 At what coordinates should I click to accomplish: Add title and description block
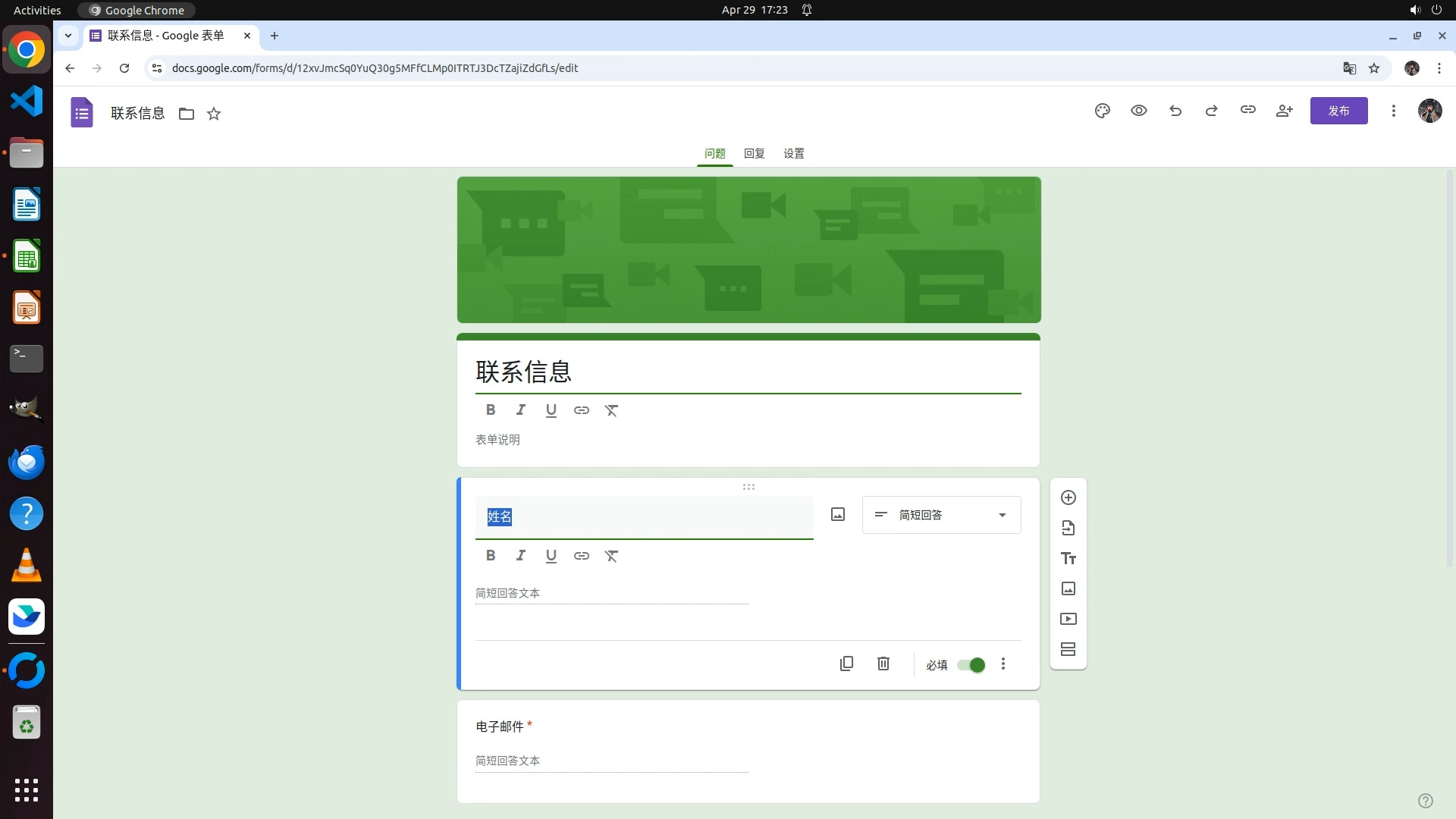1068,558
